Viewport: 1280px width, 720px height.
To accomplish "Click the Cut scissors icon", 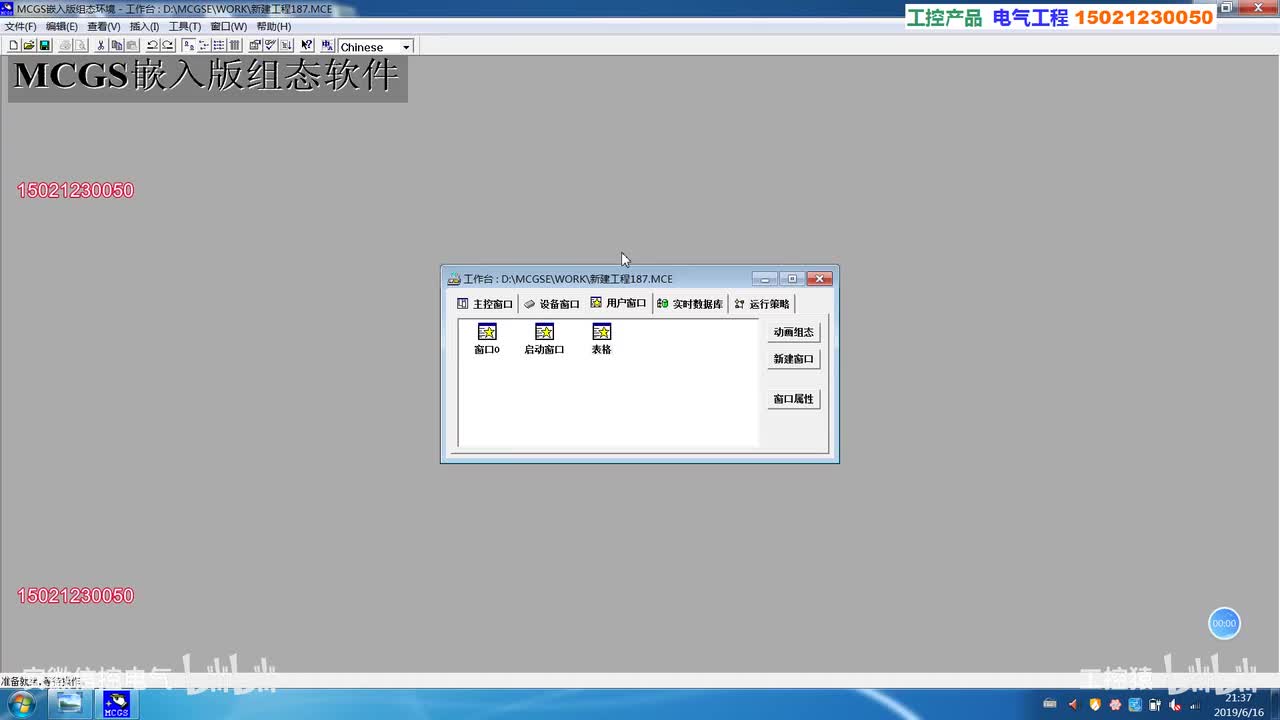I will (x=101, y=46).
